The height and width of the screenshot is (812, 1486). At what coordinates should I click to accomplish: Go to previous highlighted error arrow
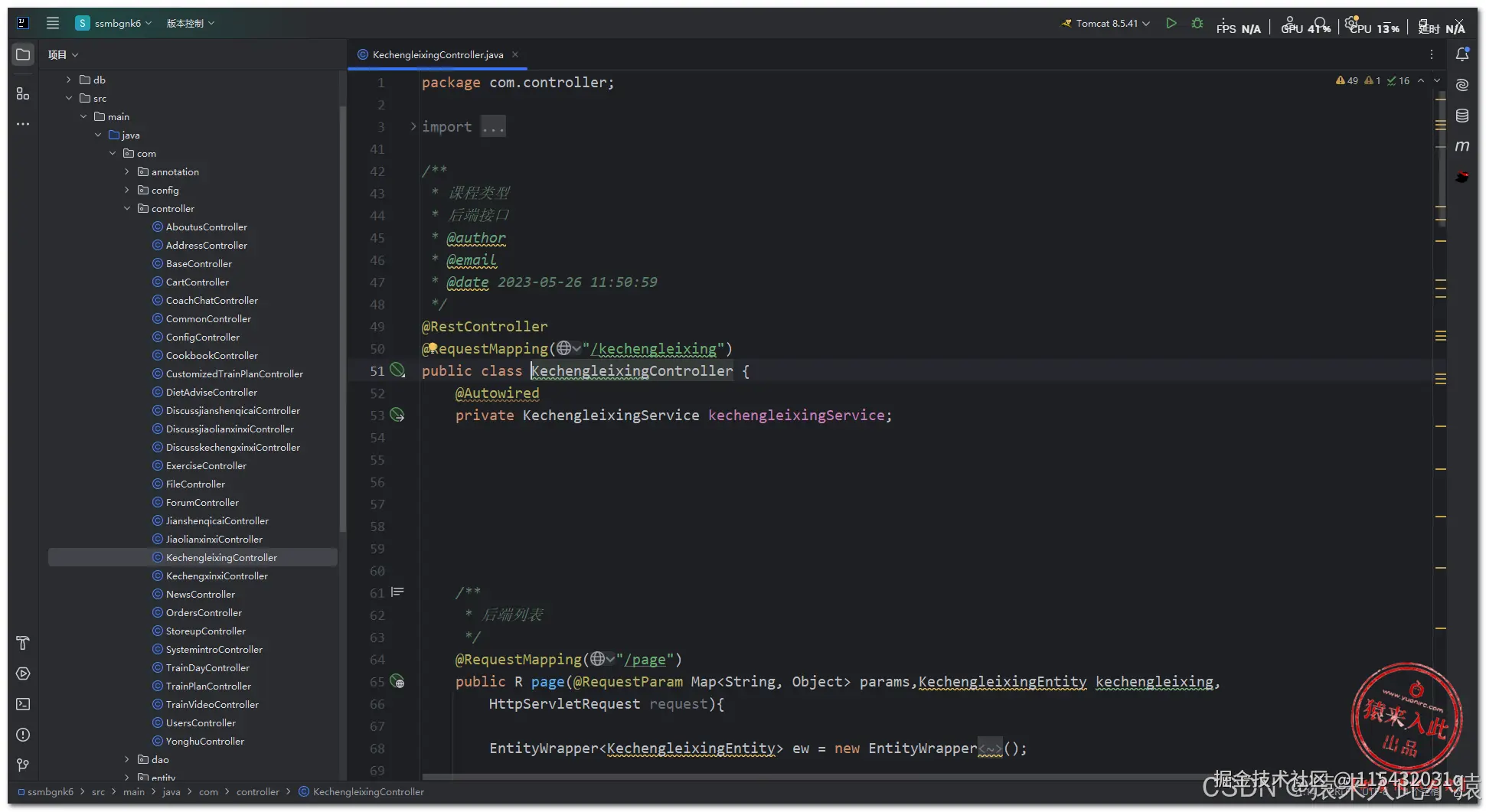(x=1421, y=80)
